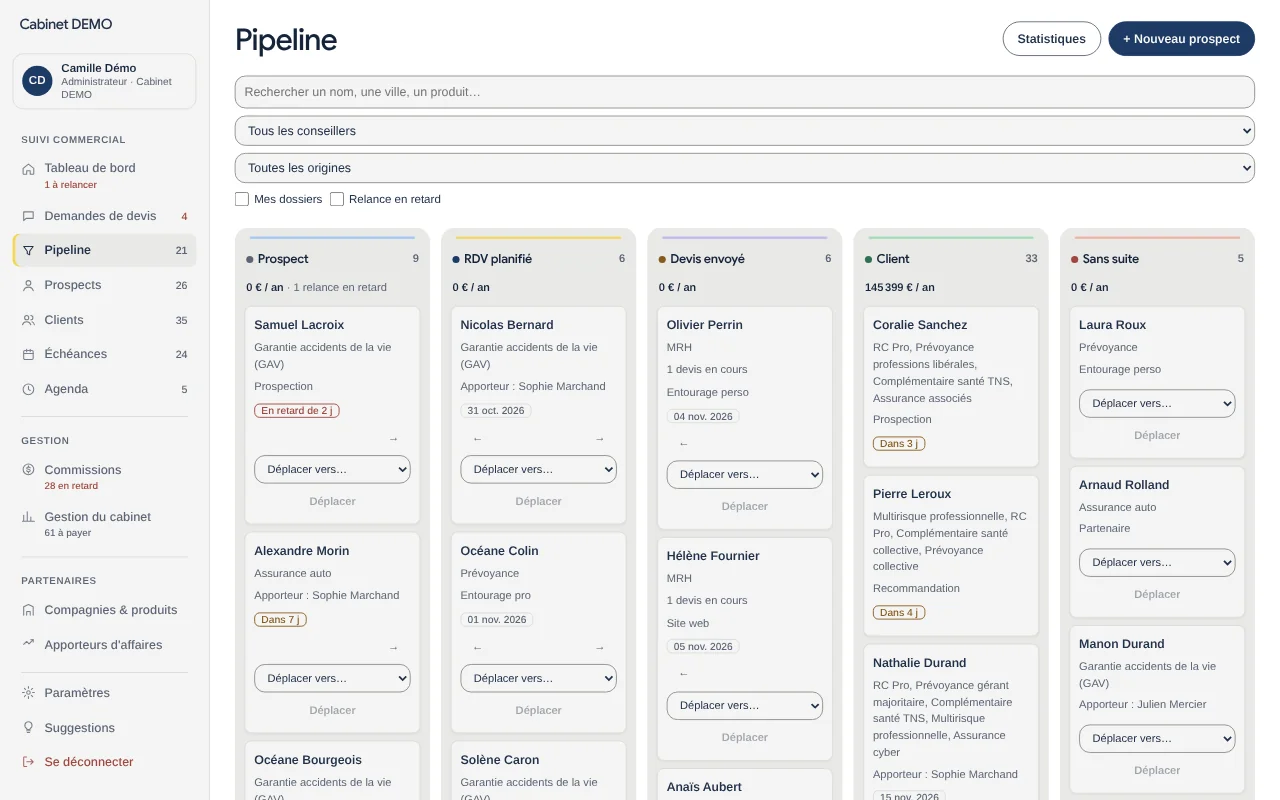Open the Coralie Sanchez client card
The image size is (1280, 800).
point(951,387)
